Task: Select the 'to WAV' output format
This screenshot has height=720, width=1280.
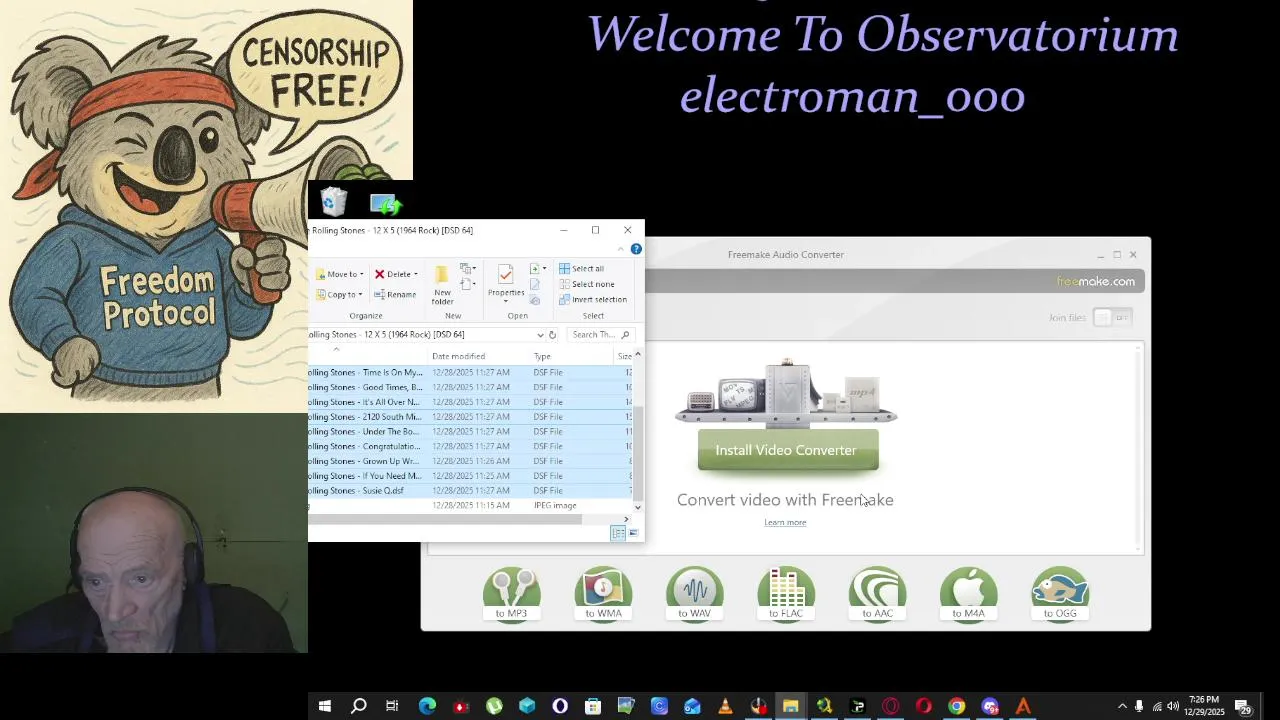Action: click(x=694, y=594)
